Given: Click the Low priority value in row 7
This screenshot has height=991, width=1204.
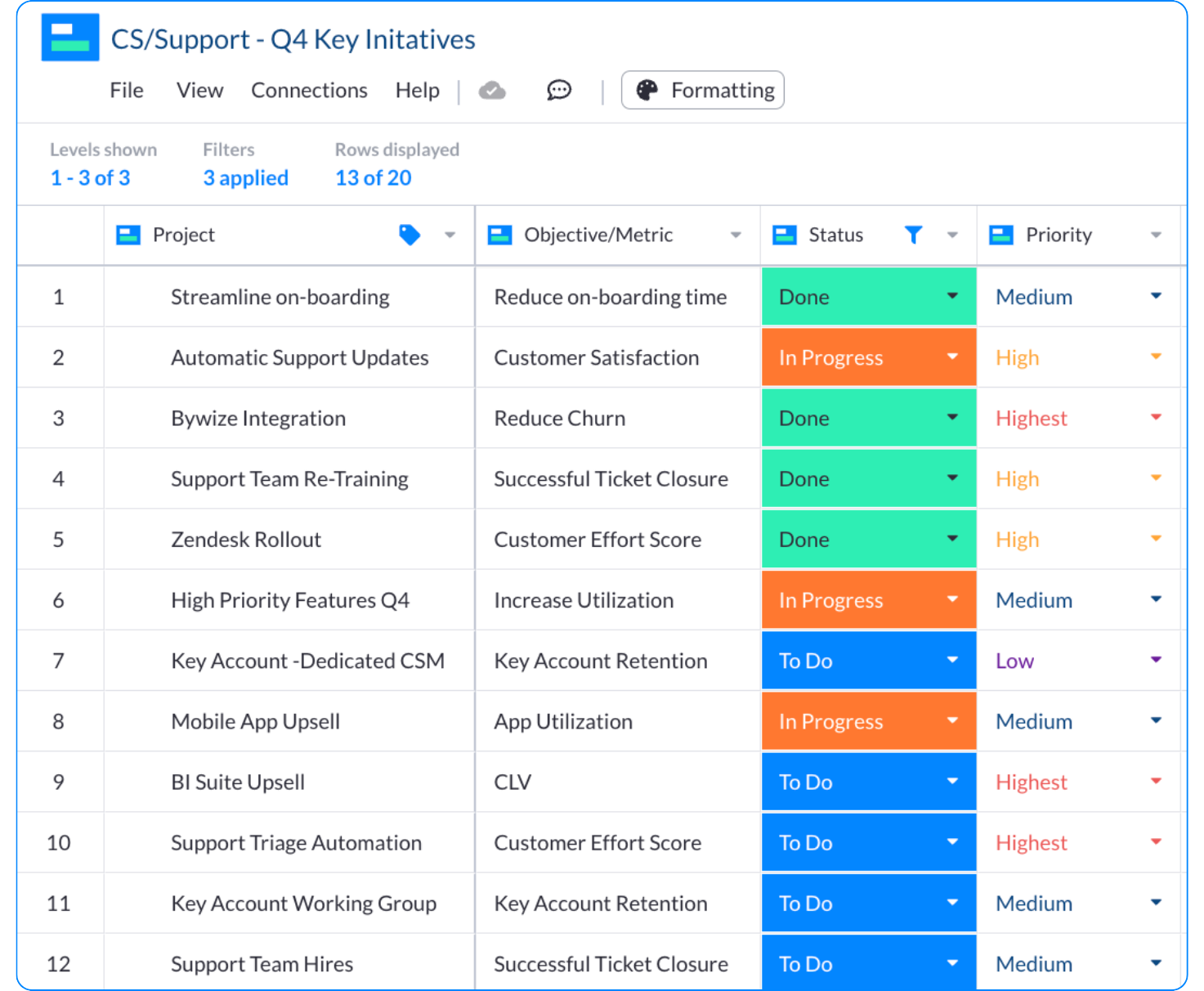Looking at the screenshot, I should [x=1014, y=661].
